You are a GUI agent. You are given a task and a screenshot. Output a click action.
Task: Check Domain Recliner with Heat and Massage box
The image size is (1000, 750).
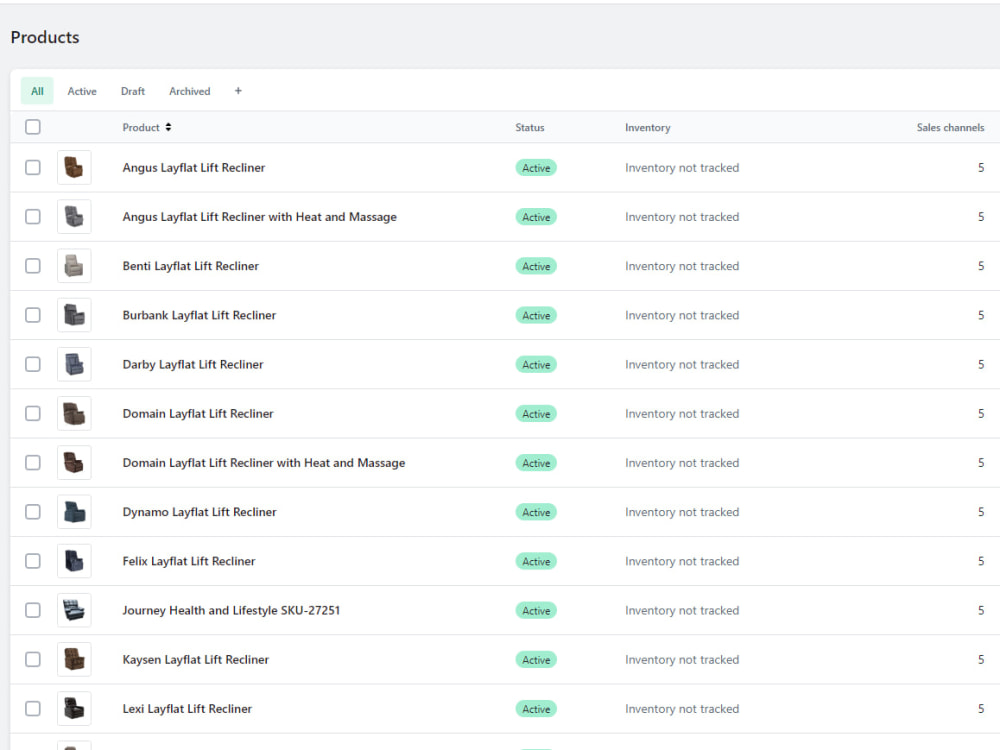tap(33, 463)
